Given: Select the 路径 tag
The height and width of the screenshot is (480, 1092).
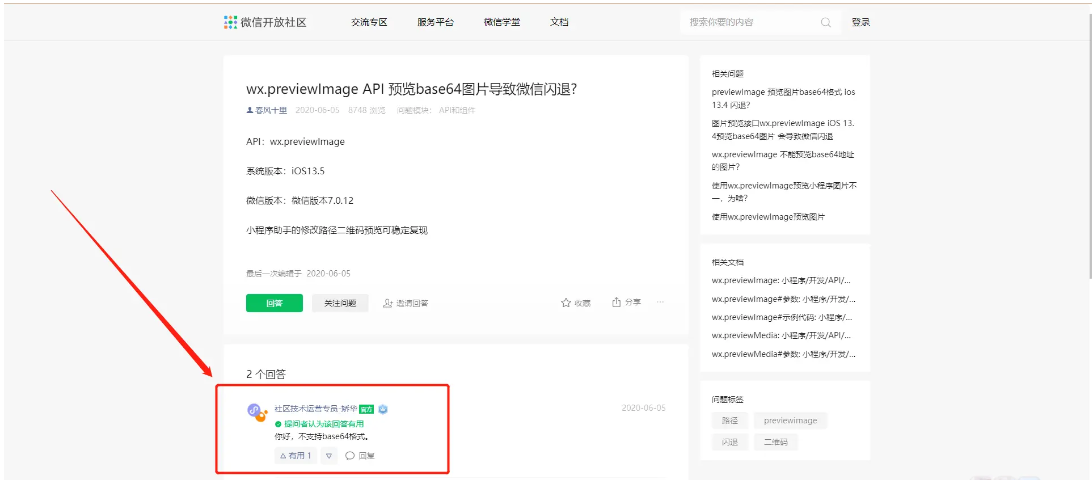Looking at the screenshot, I should pyautogui.click(x=729, y=420).
